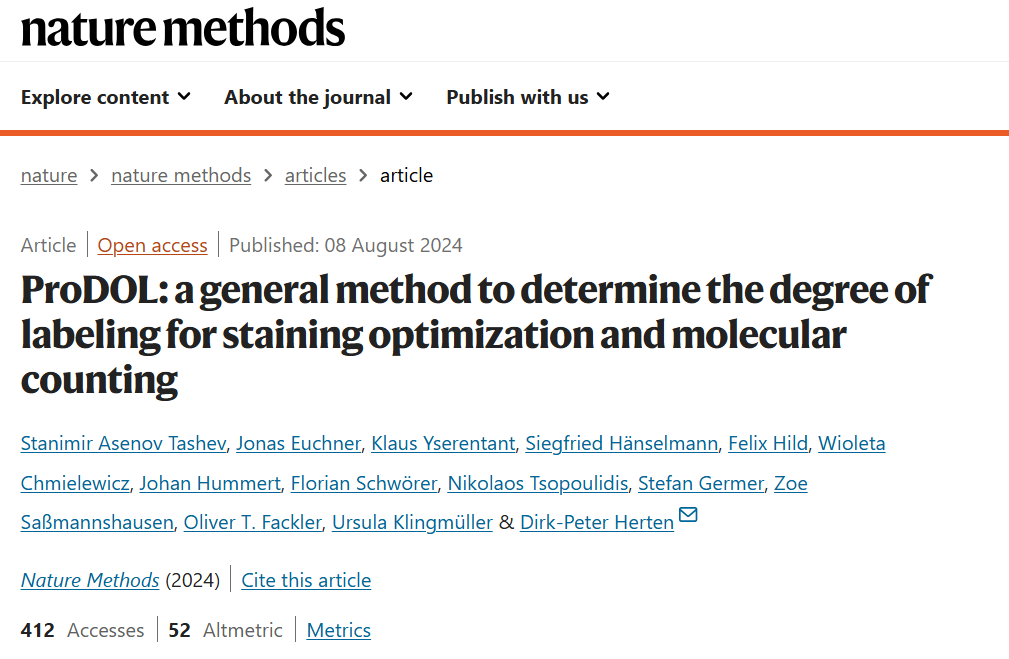Image resolution: width=1009 pixels, height=659 pixels.
Task: Open the nature methods breadcrumb link
Action: pos(181,175)
